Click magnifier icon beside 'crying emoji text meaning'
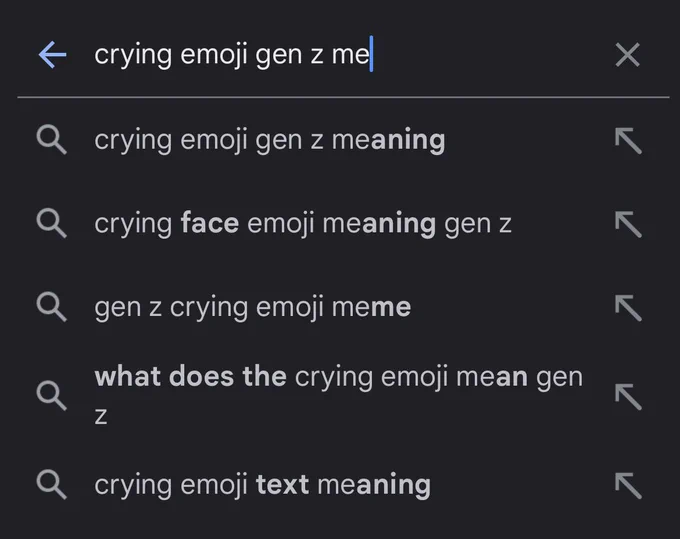Image resolution: width=680 pixels, height=539 pixels. click(x=52, y=484)
